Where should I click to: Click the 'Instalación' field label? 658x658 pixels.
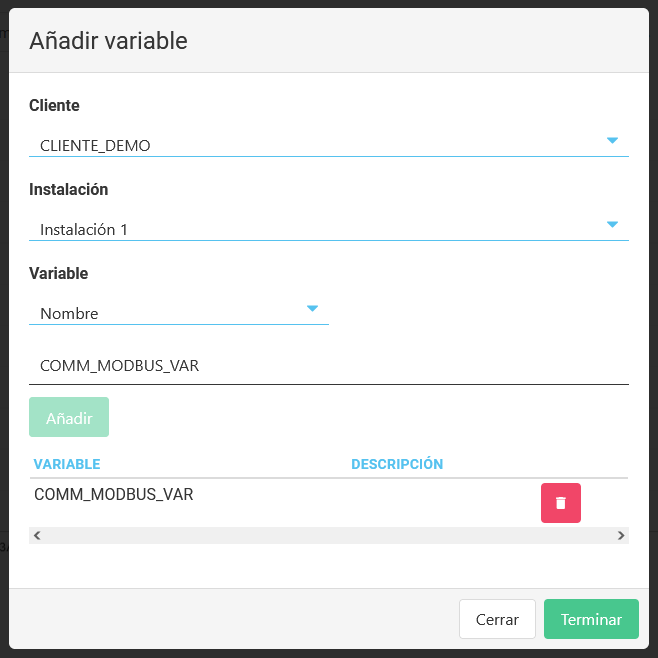tap(68, 189)
